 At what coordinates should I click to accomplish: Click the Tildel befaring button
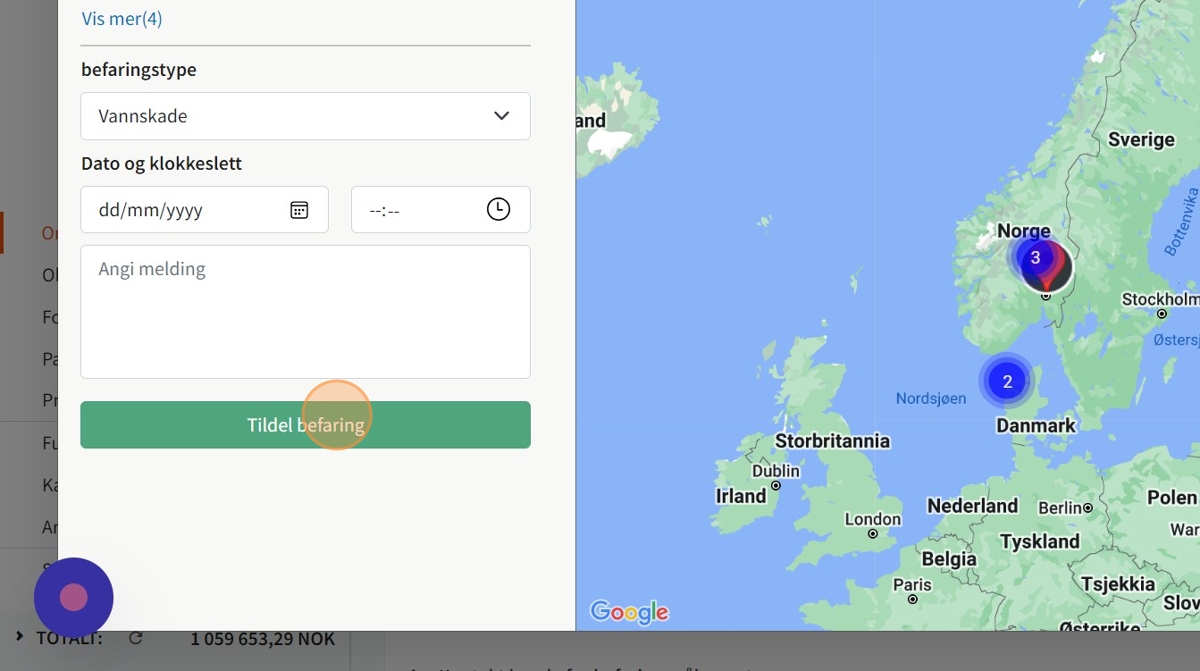(305, 425)
